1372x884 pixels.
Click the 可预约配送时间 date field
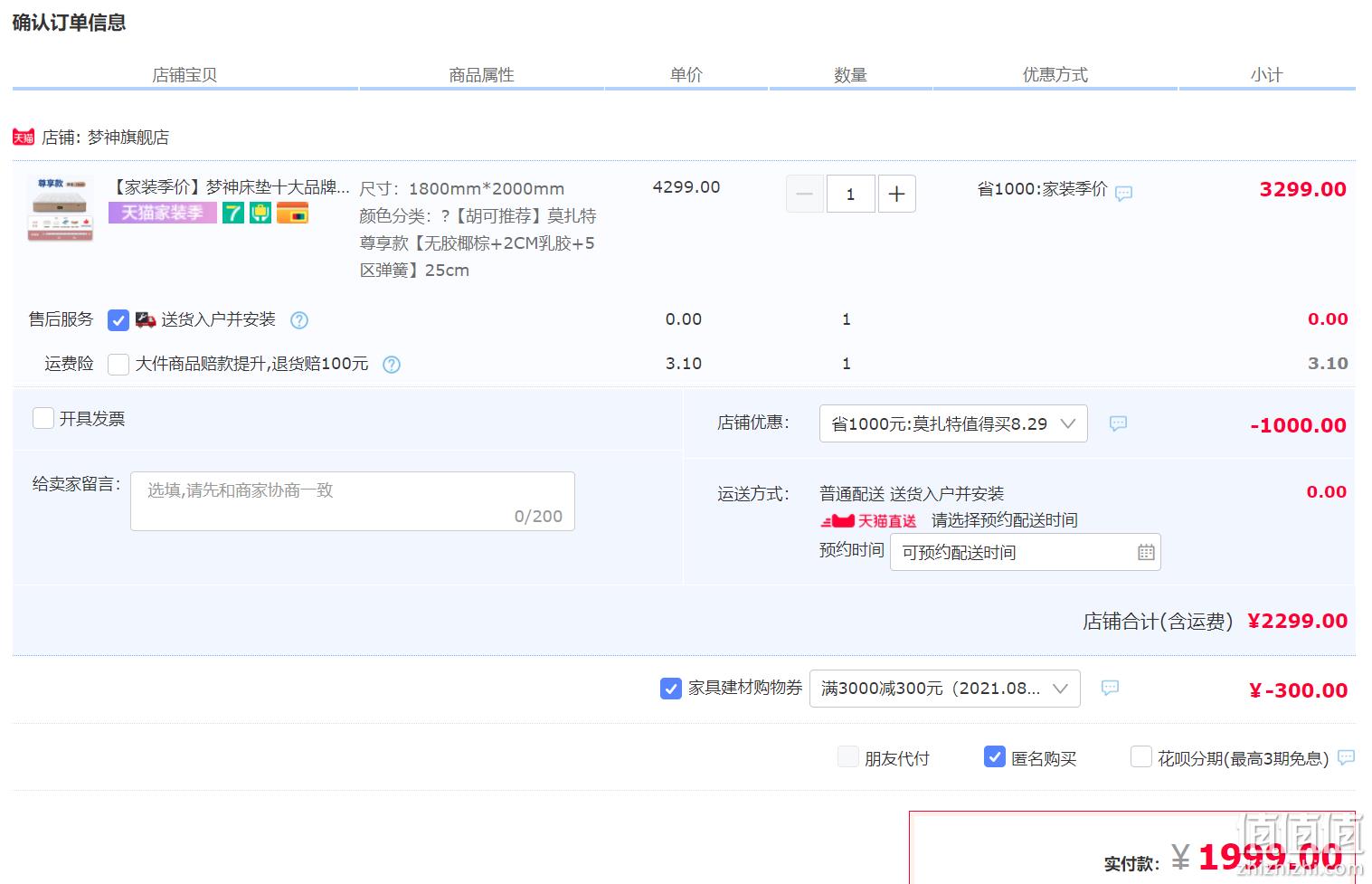tap(1026, 552)
